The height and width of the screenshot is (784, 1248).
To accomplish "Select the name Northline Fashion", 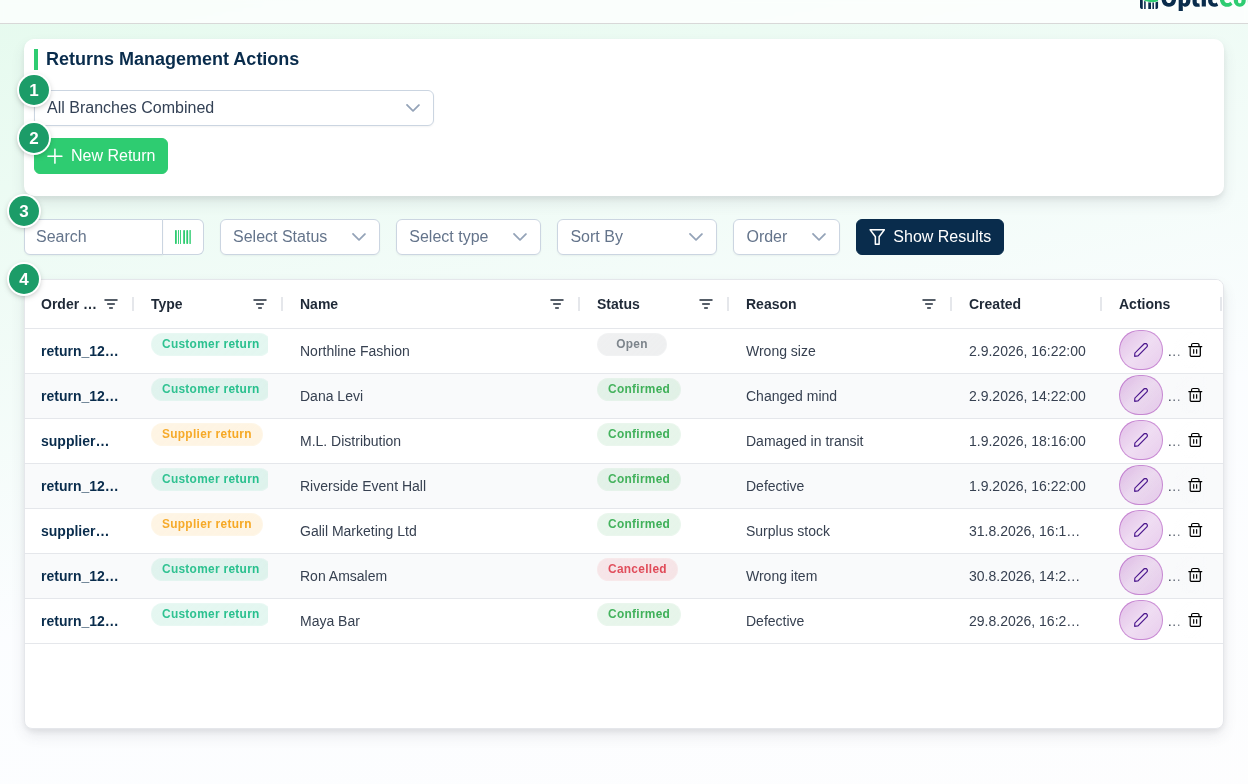I will point(355,351).
